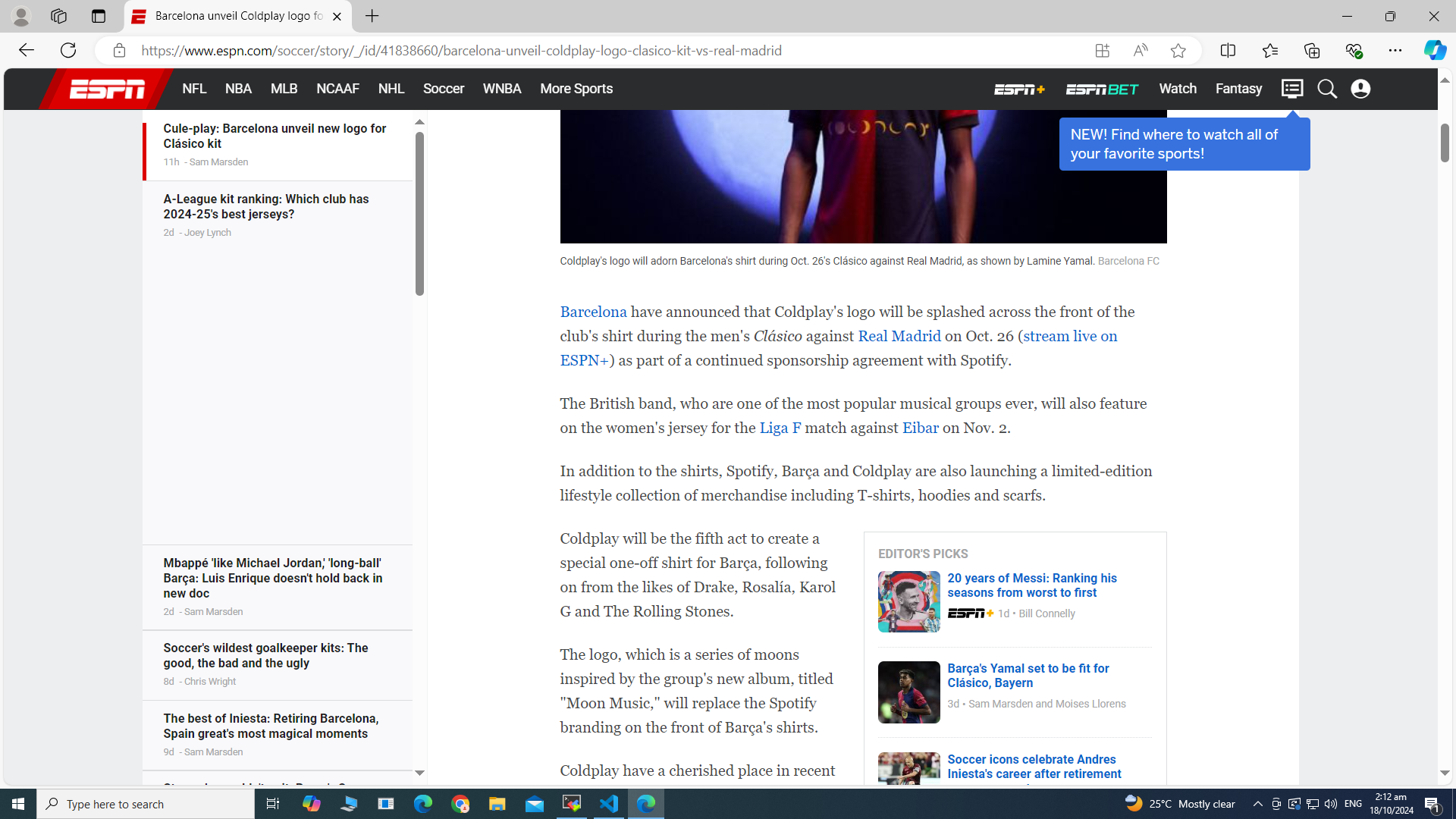Screen dimensions: 1456x819
Task: Open WNBA menu in navbar
Action: point(502,89)
